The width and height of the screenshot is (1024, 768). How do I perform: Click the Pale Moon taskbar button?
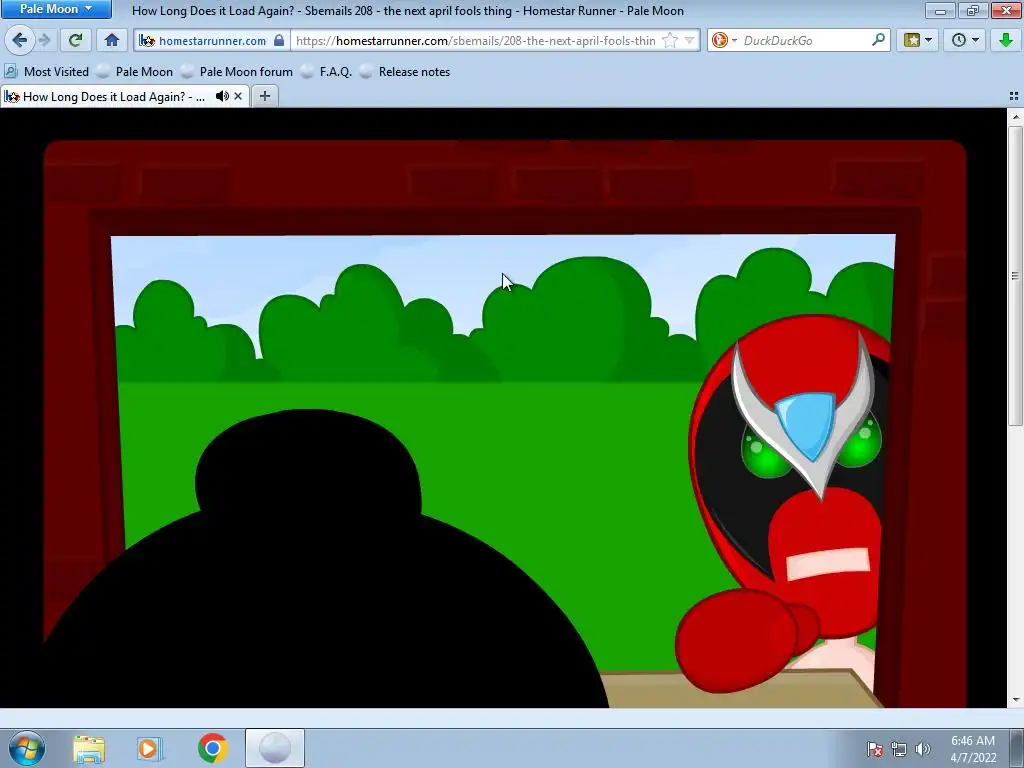275,748
